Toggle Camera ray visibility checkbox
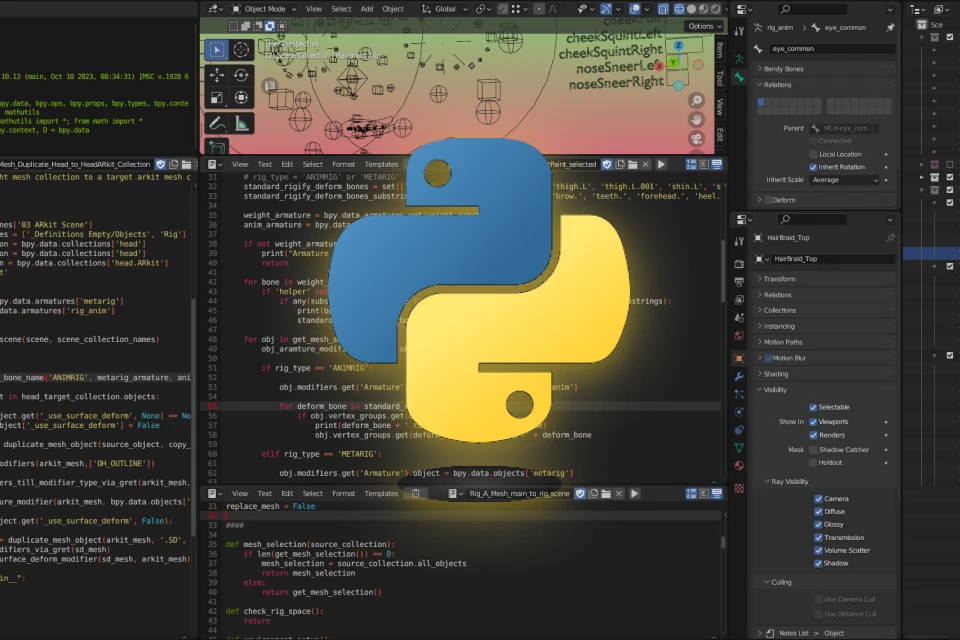The image size is (960, 640). click(x=818, y=499)
